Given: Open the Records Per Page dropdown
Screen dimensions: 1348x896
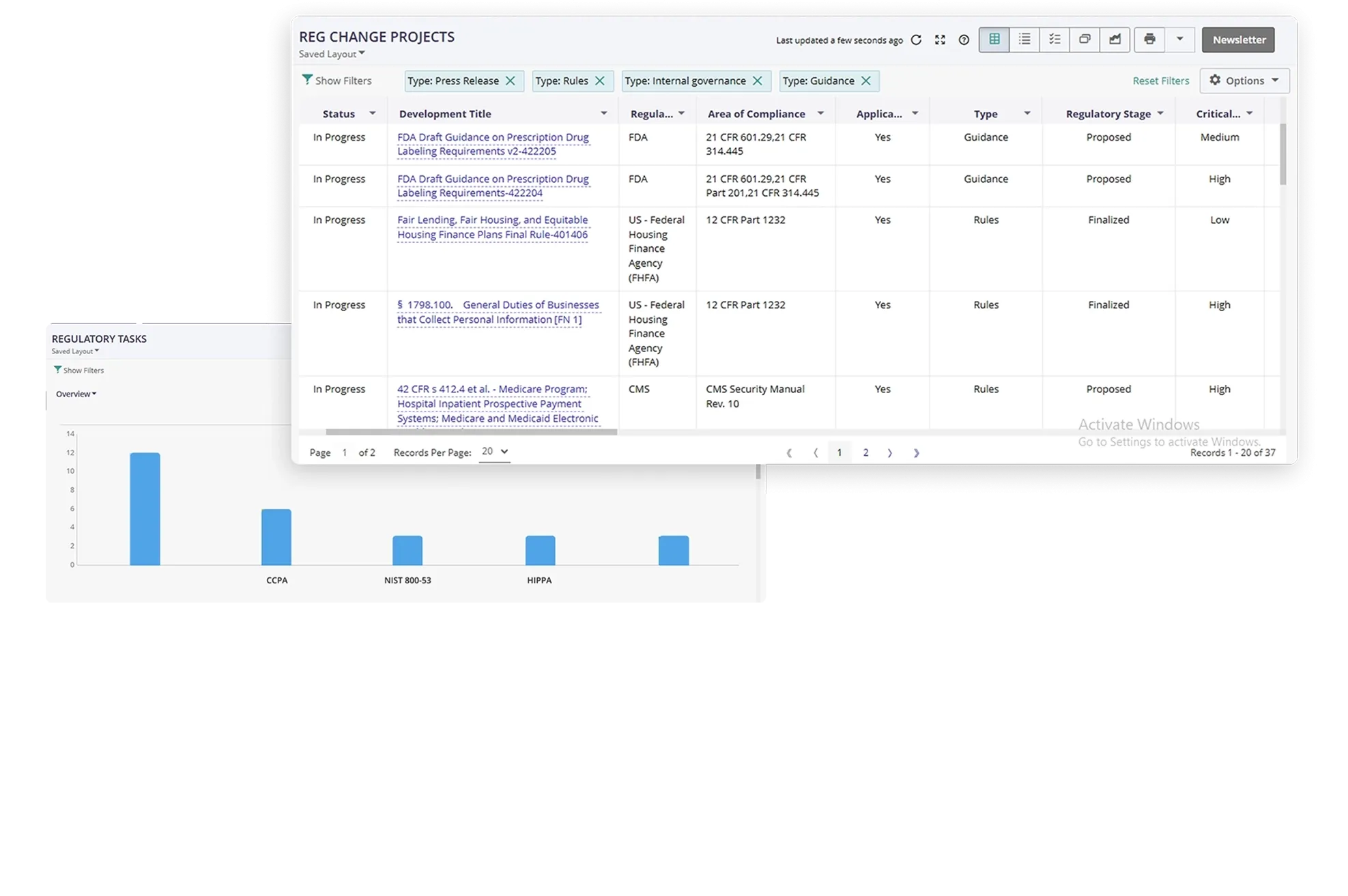Looking at the screenshot, I should (x=494, y=452).
